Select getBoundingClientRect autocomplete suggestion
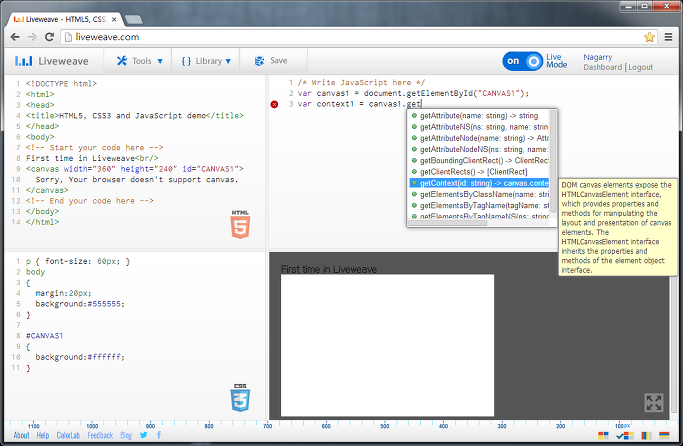The height and width of the screenshot is (446, 683). click(479, 160)
